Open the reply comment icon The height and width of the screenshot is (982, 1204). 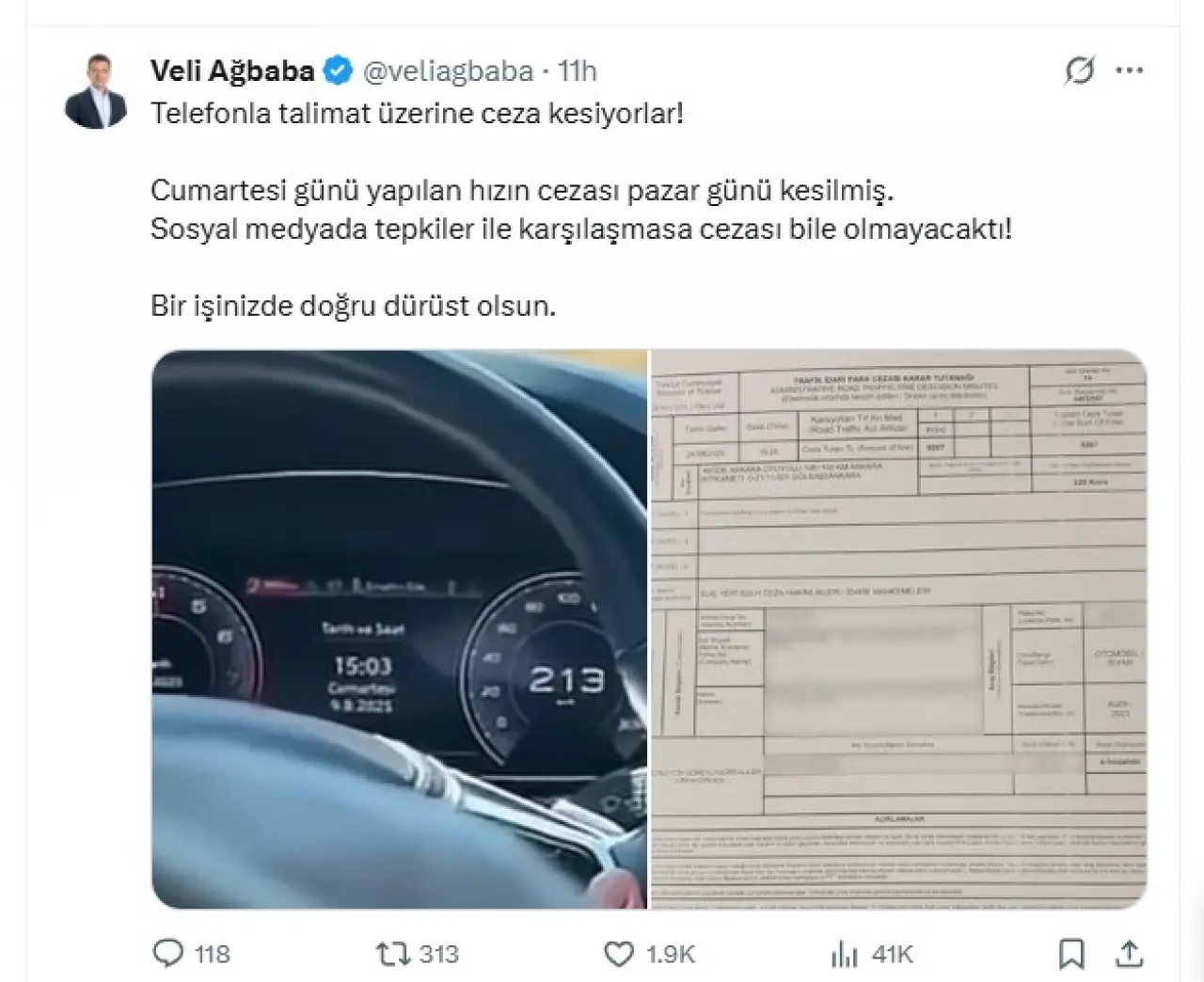click(167, 954)
